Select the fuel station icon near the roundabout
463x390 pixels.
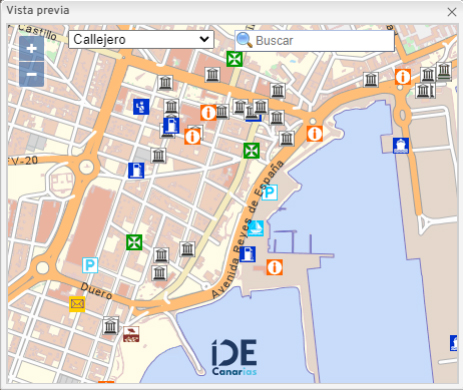(x=136, y=170)
